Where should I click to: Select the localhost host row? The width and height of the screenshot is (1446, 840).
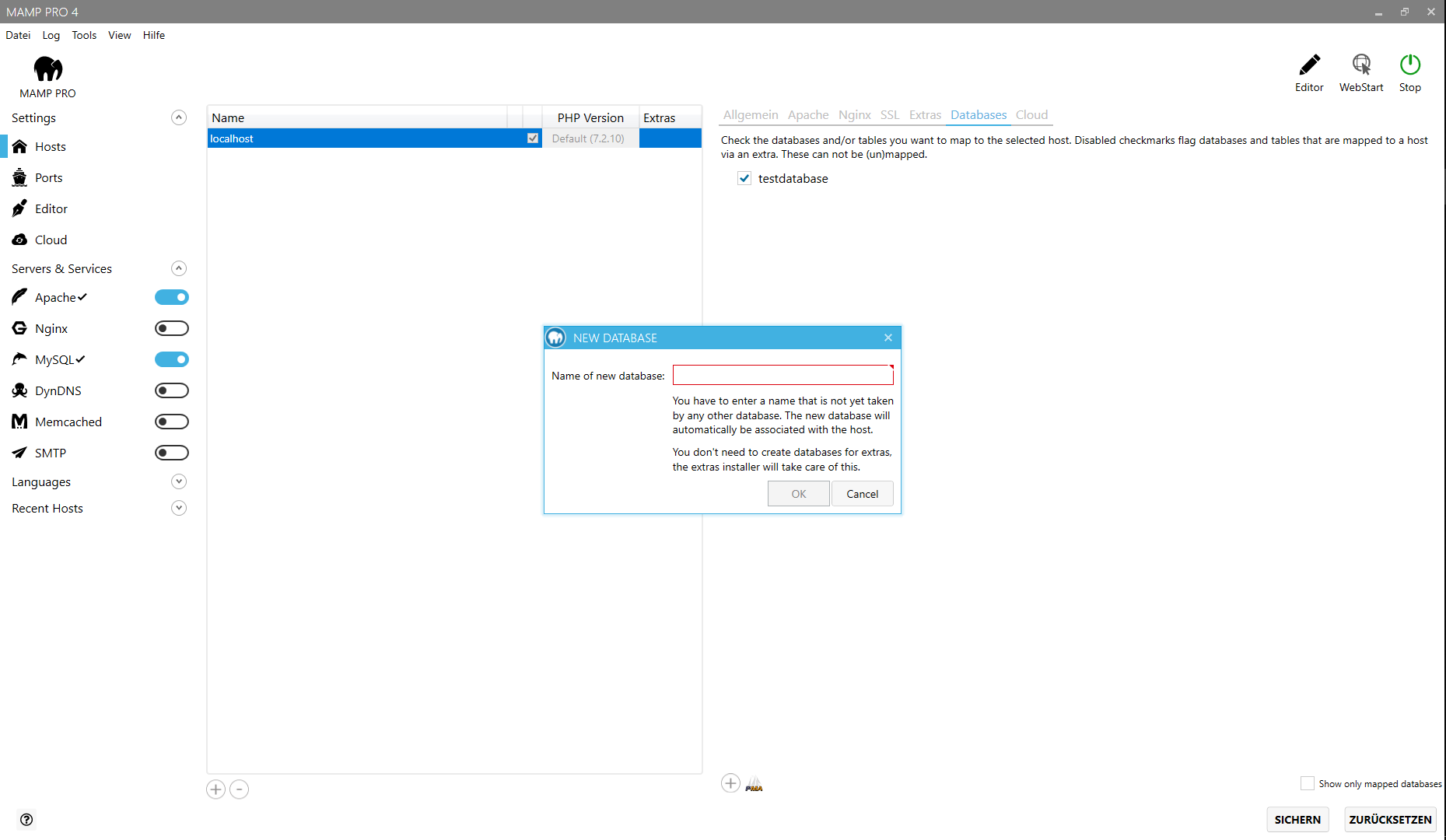point(454,138)
